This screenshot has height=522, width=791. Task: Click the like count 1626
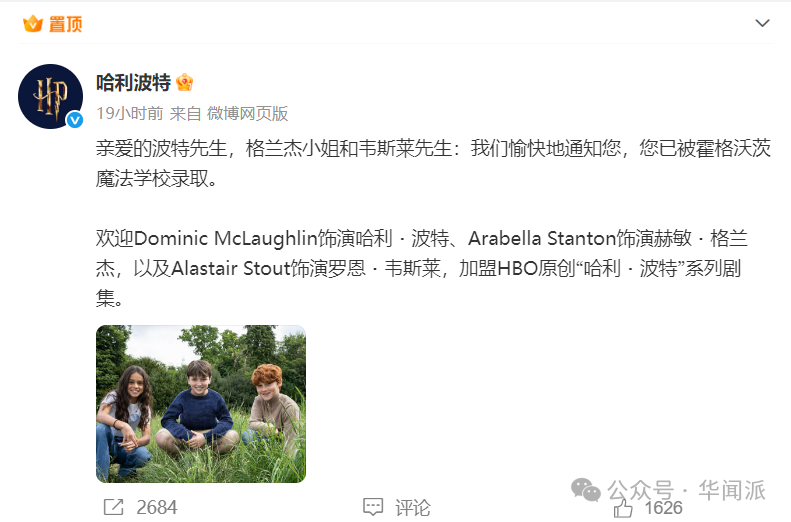tap(663, 508)
